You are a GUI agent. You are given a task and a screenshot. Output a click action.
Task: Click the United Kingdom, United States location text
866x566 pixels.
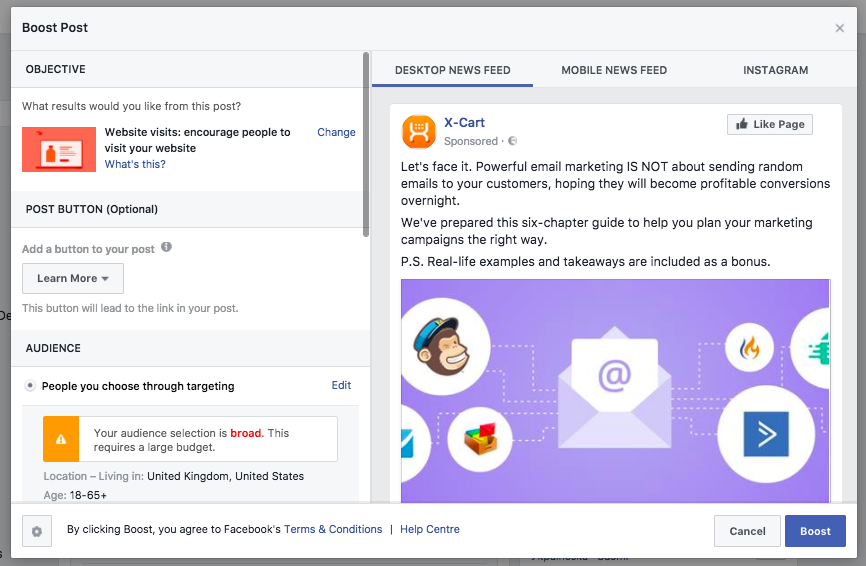[x=225, y=476]
